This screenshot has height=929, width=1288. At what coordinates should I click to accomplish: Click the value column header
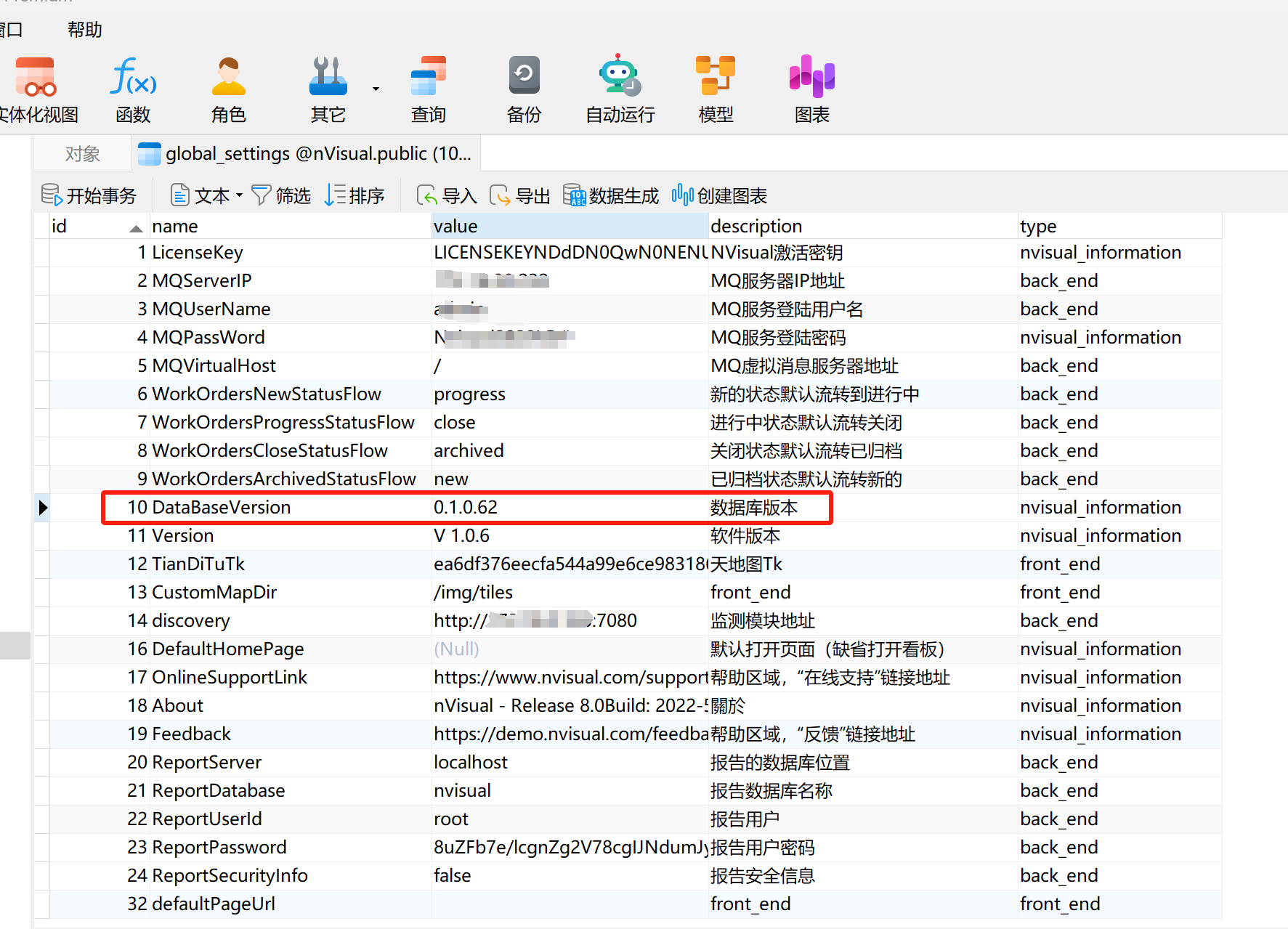point(570,227)
